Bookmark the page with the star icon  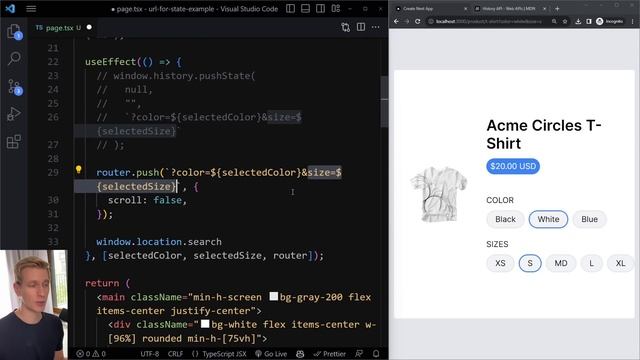click(x=565, y=21)
